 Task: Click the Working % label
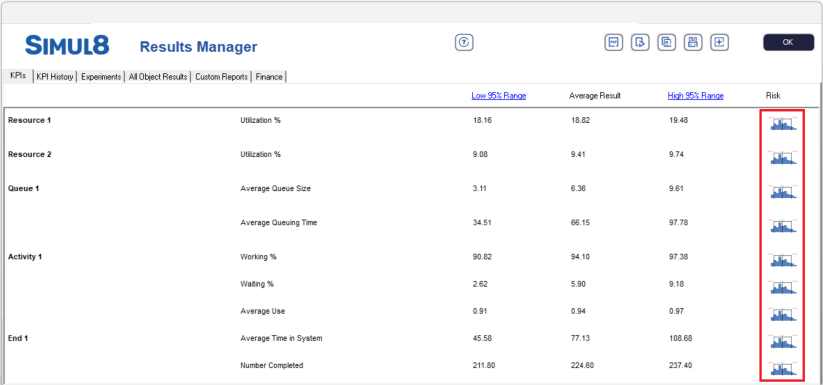(x=258, y=256)
